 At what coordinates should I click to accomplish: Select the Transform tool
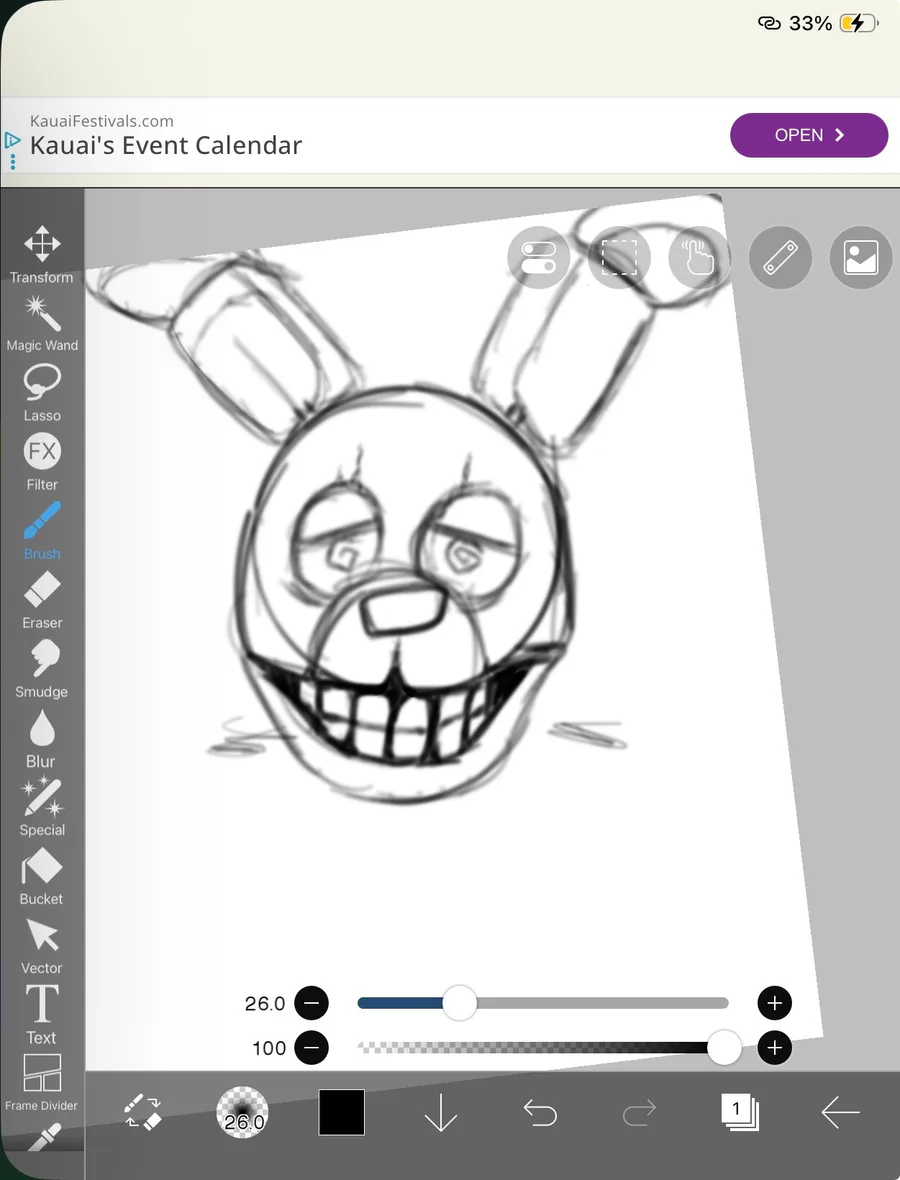41,254
